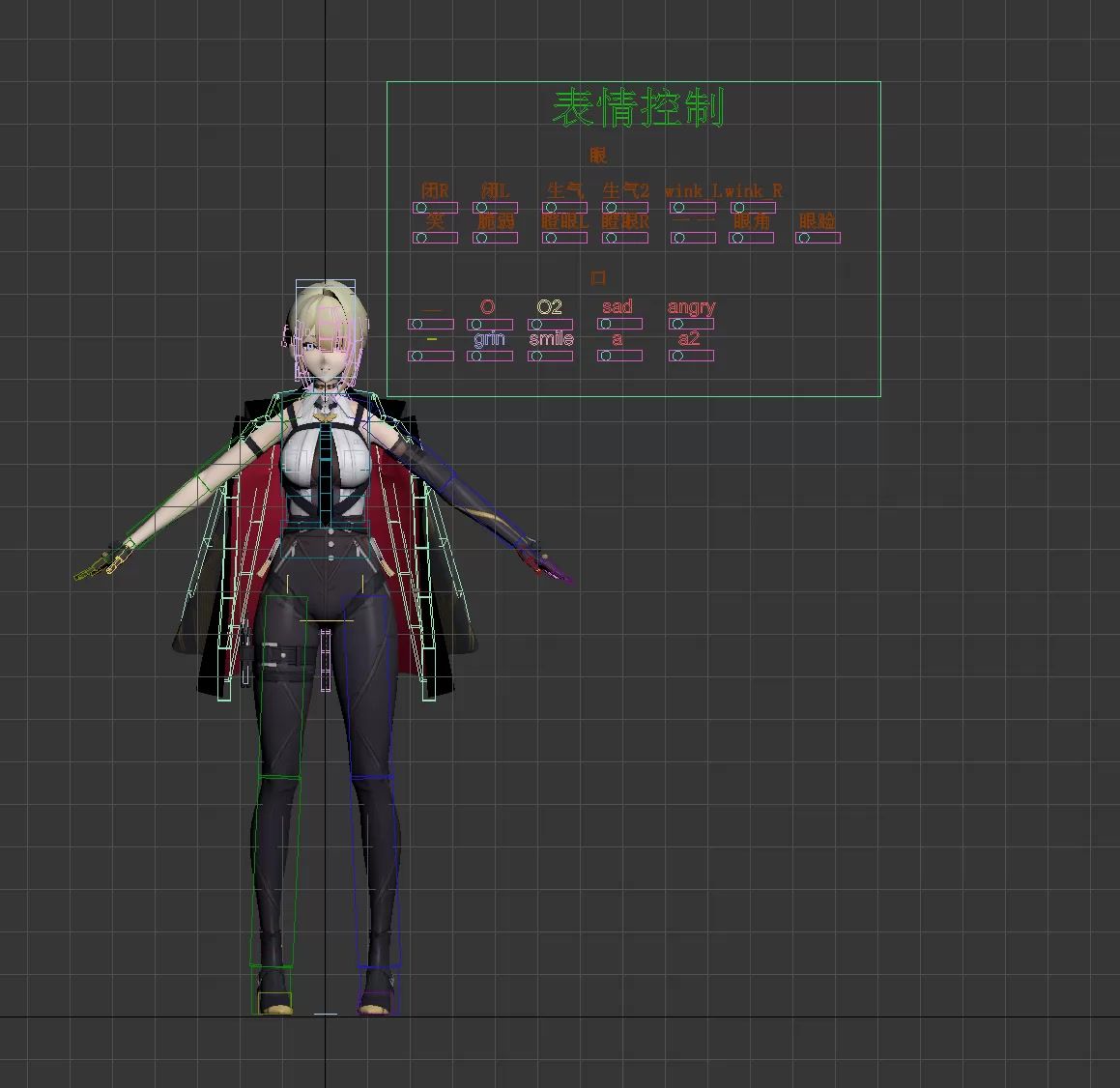Click the 口 section heading
The width and height of the screenshot is (1120, 1088).
(x=598, y=277)
